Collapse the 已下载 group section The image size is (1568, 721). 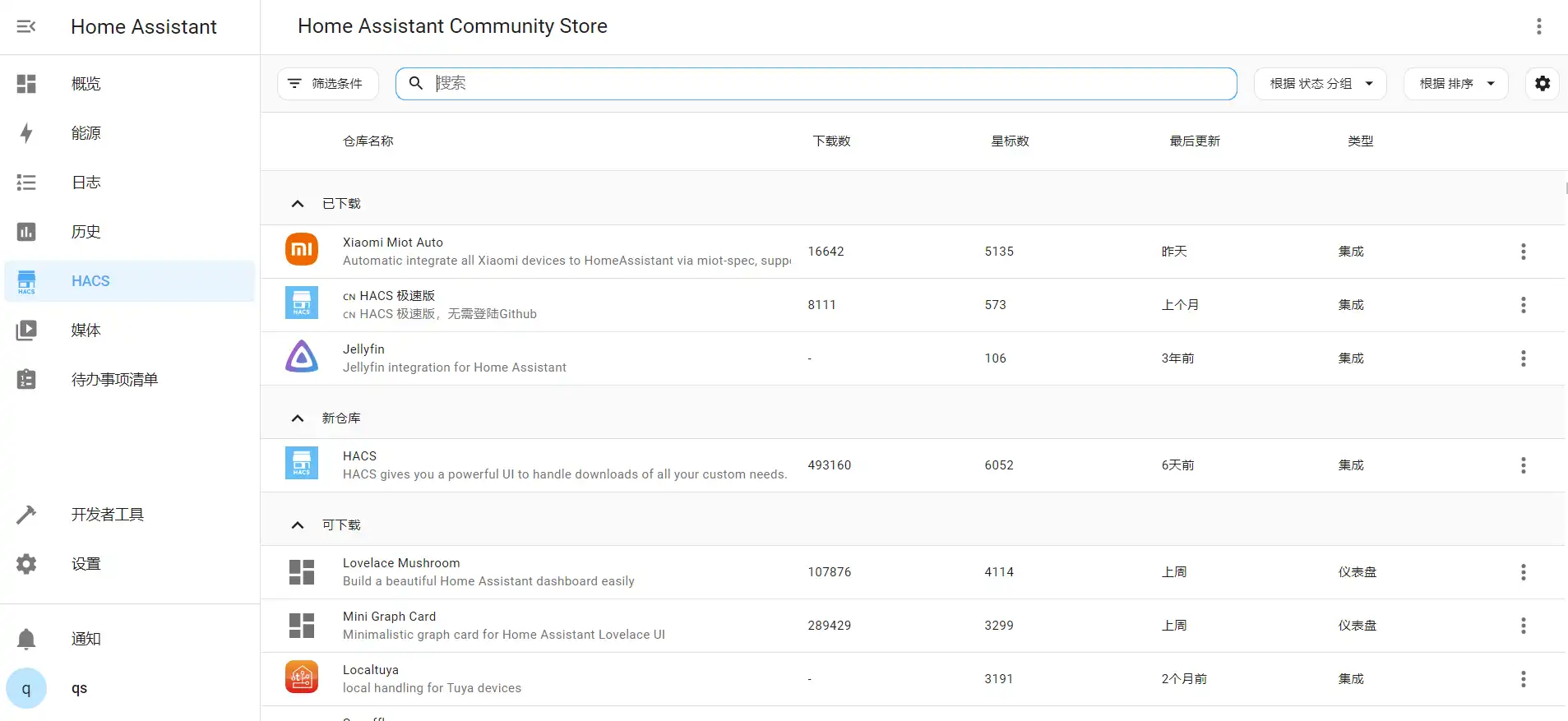[x=298, y=204]
